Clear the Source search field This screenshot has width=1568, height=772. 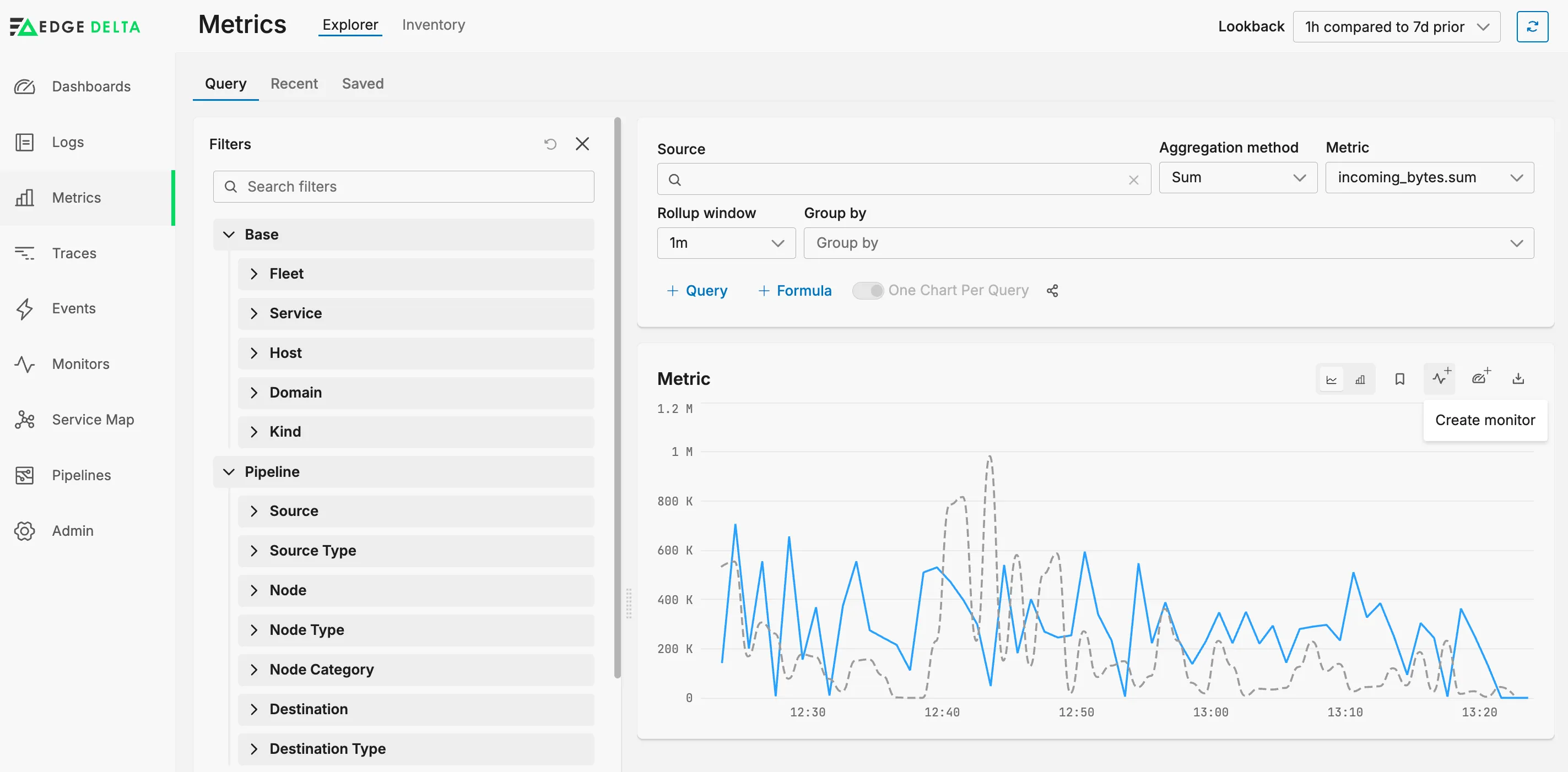1133,180
